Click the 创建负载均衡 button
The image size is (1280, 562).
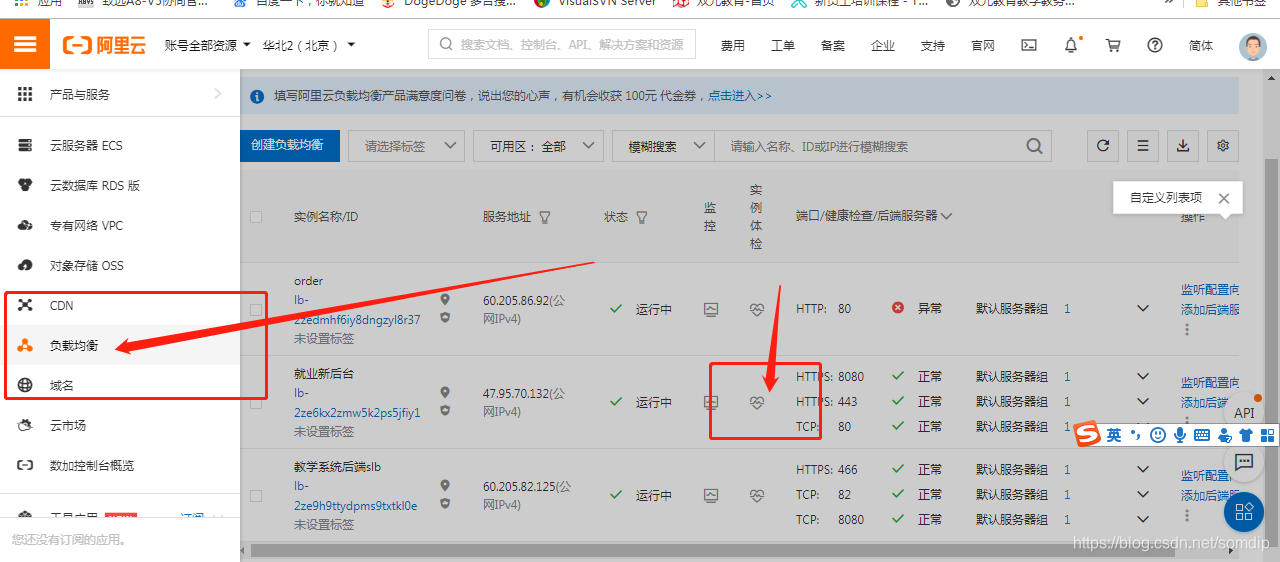click(289, 145)
